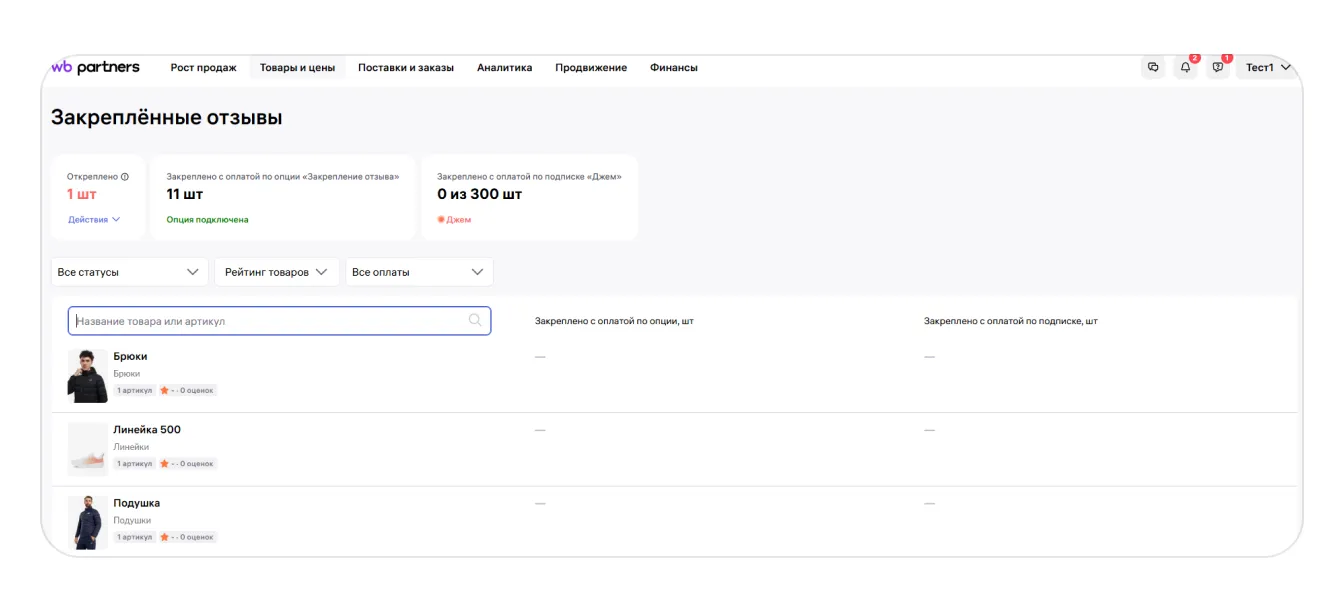1344x612 pixels.
Task: Click the star rating icon for Брюки
Action: [x=164, y=390]
